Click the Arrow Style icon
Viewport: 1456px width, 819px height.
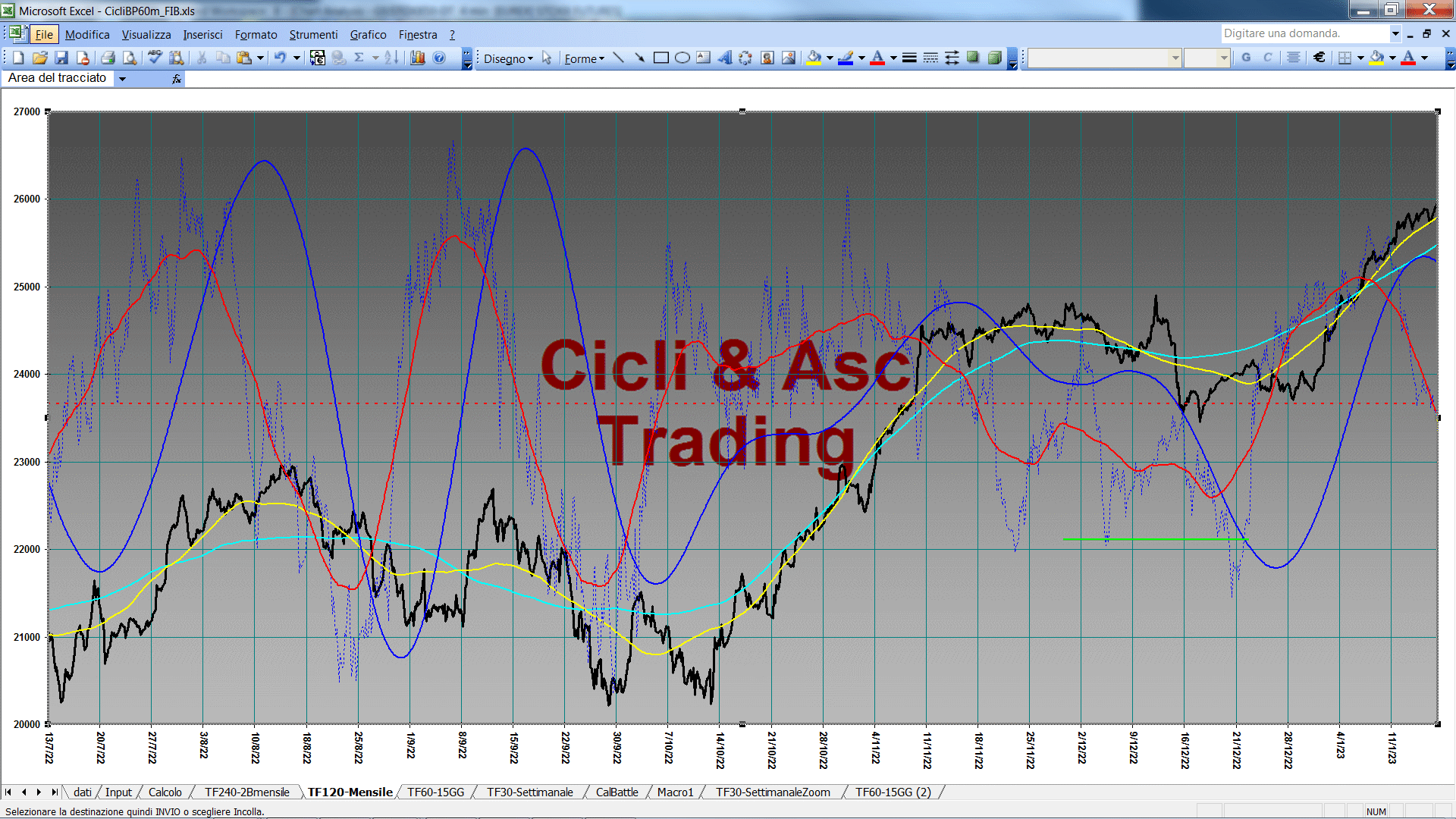click(952, 58)
